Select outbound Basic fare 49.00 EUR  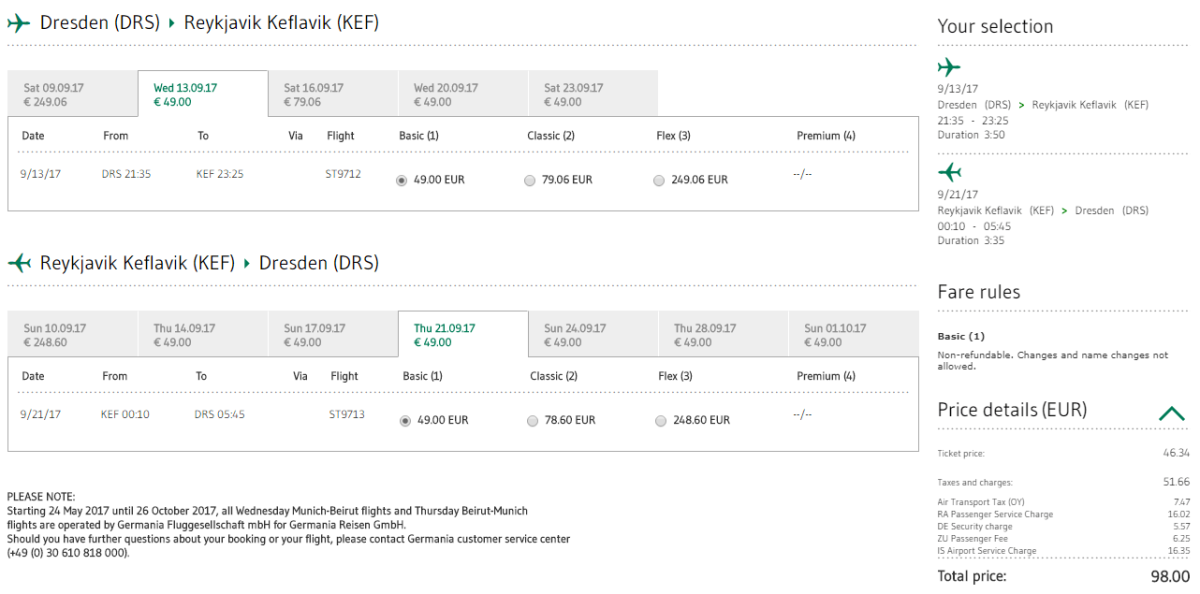pos(402,181)
